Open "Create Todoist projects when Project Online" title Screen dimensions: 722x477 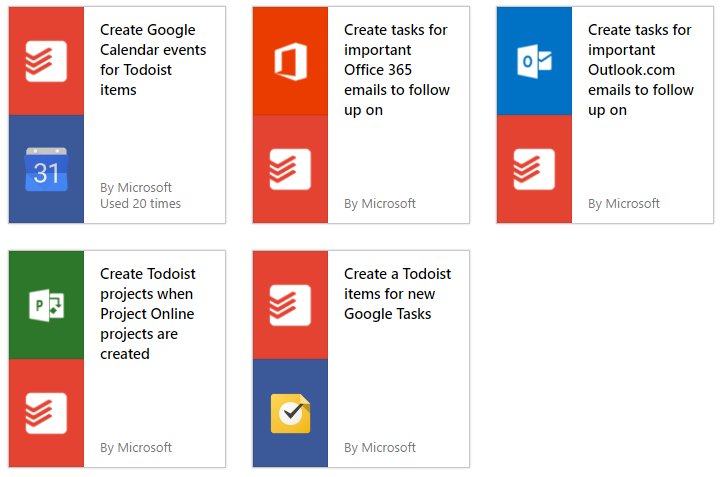click(x=148, y=314)
